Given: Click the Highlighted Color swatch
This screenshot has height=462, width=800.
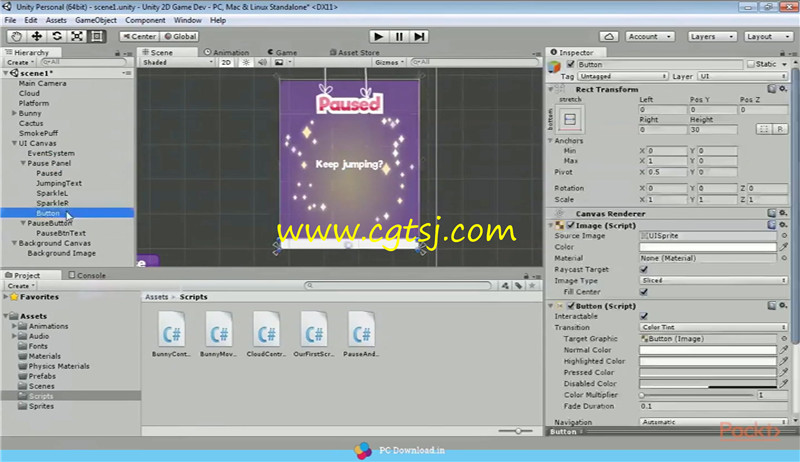Looking at the screenshot, I should coord(708,361).
